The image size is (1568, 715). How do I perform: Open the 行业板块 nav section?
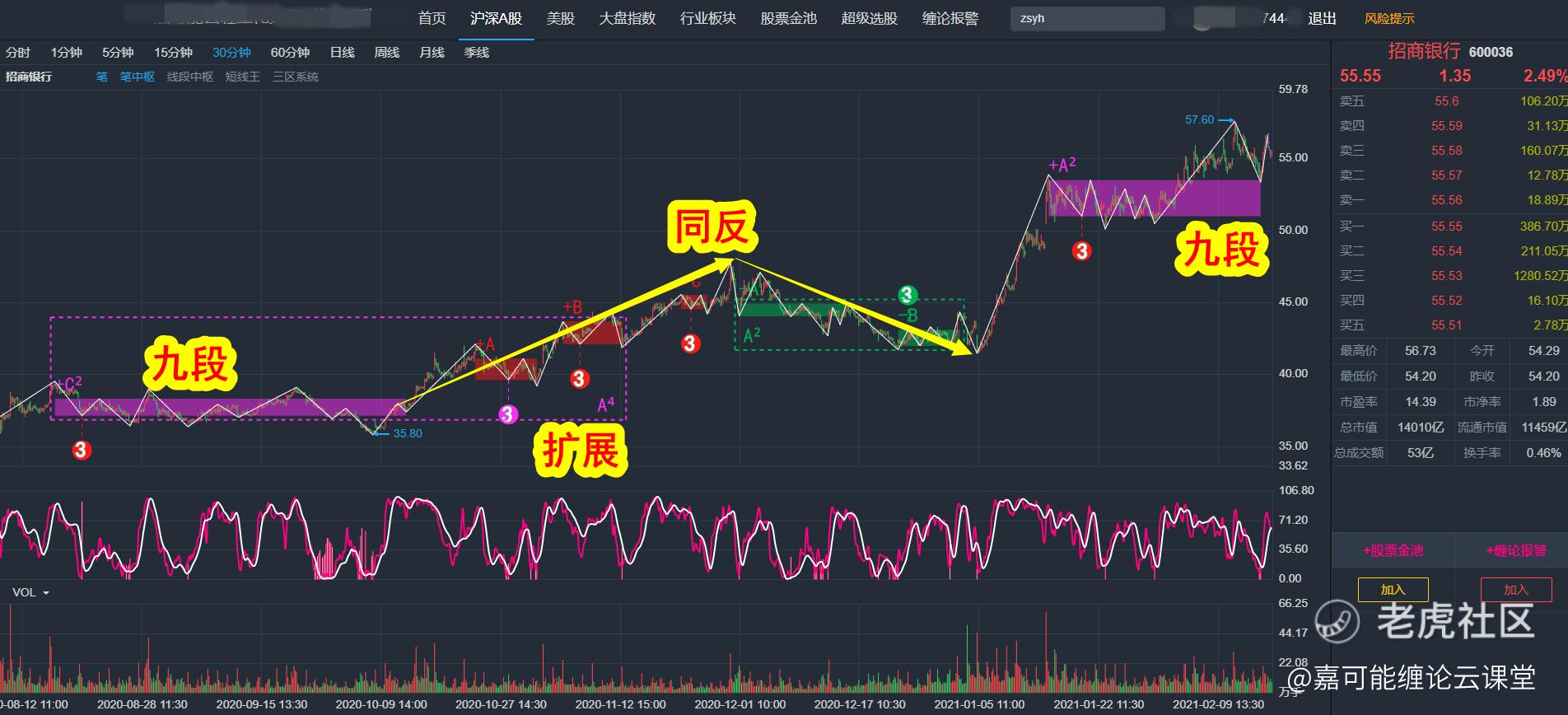coord(707,18)
